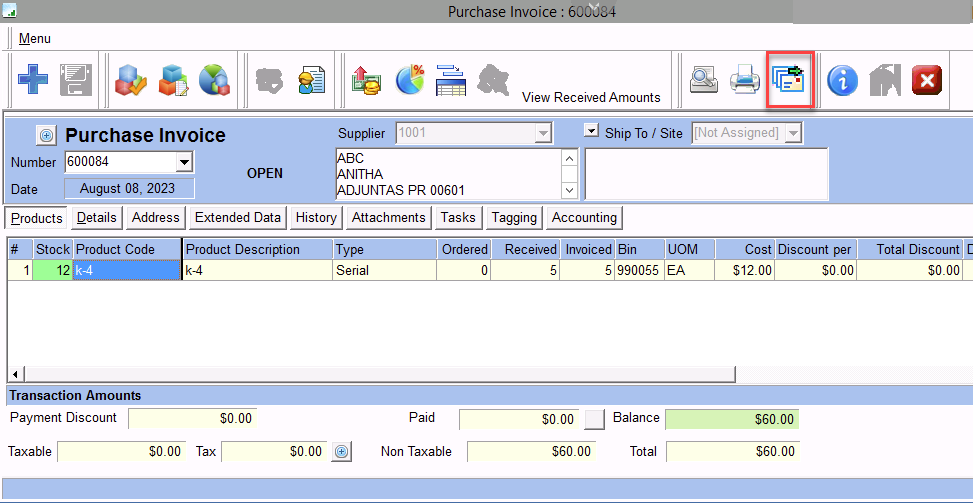973x503 pixels.
Task: Click the Payment Discount amount field
Action: click(x=192, y=418)
